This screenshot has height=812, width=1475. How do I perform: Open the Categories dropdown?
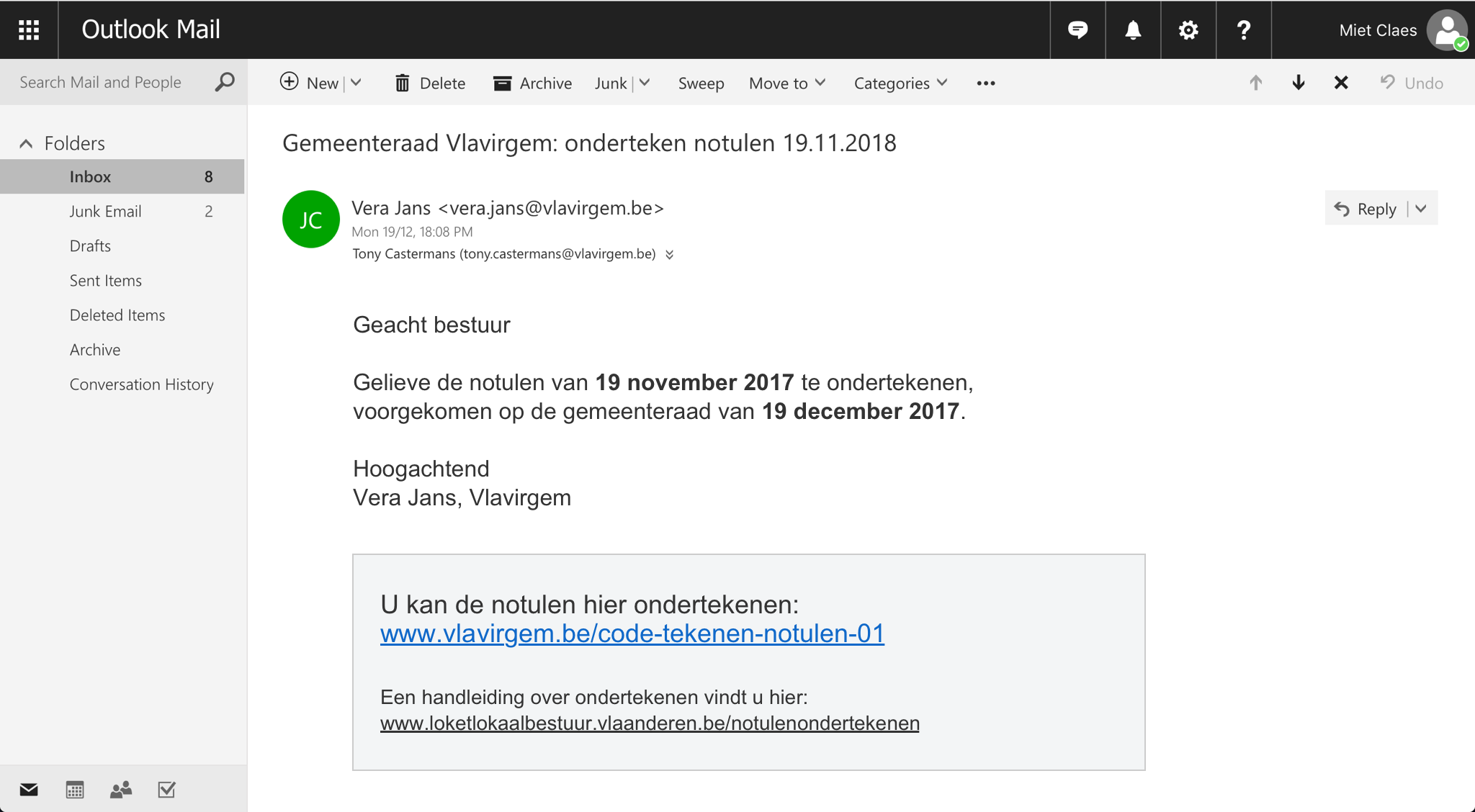click(900, 84)
